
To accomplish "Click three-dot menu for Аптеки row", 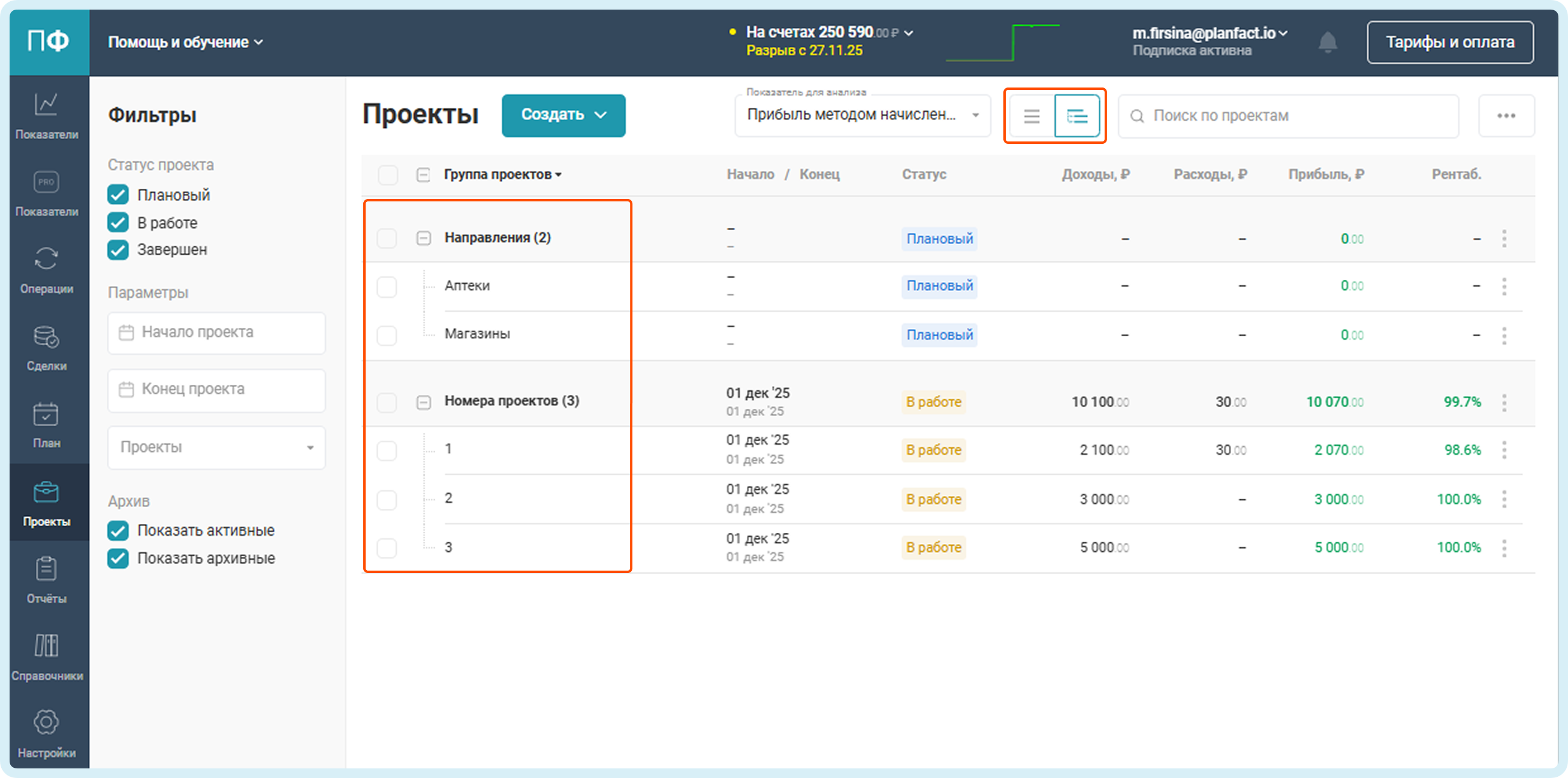I will pos(1504,286).
